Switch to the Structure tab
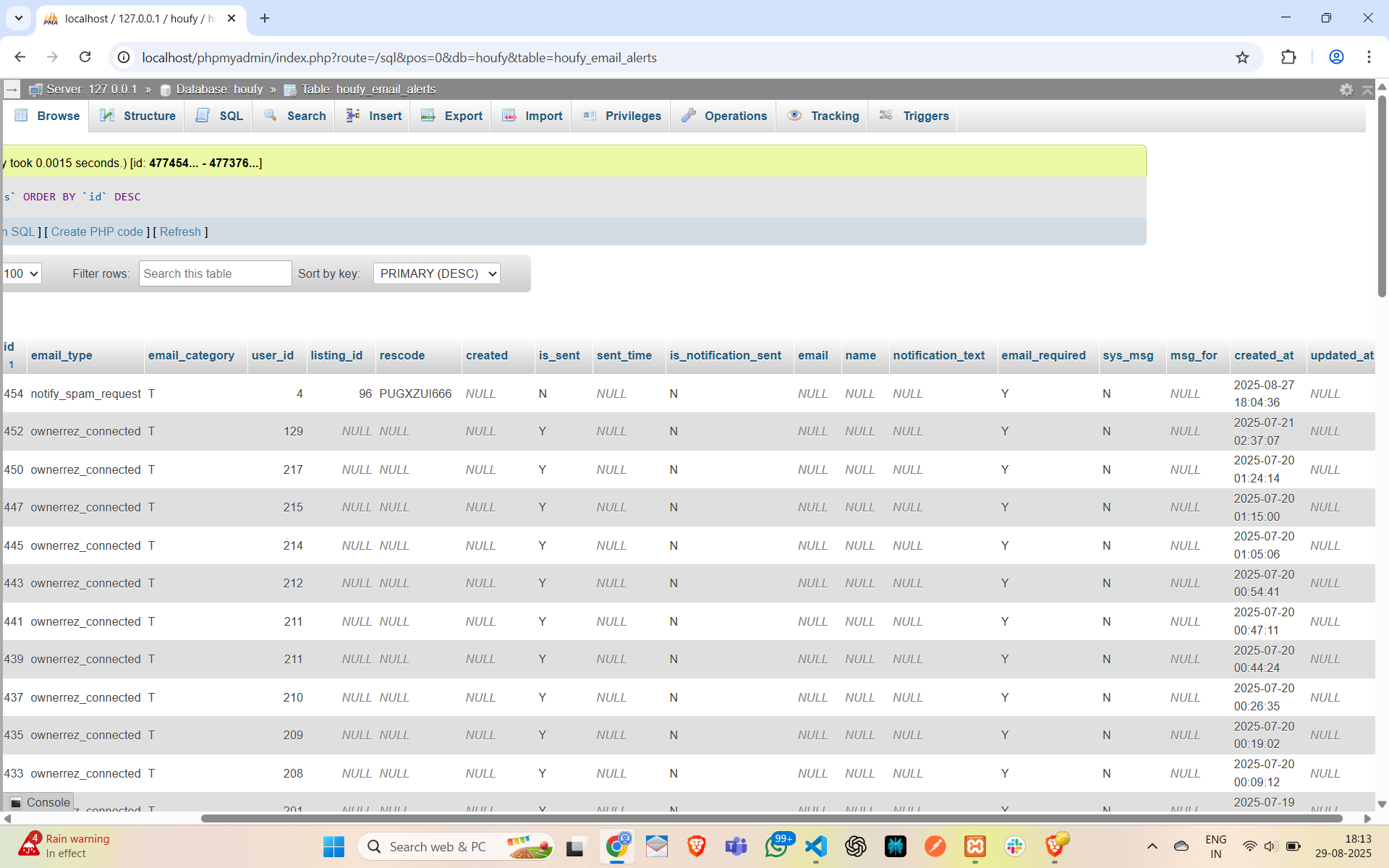 click(137, 116)
